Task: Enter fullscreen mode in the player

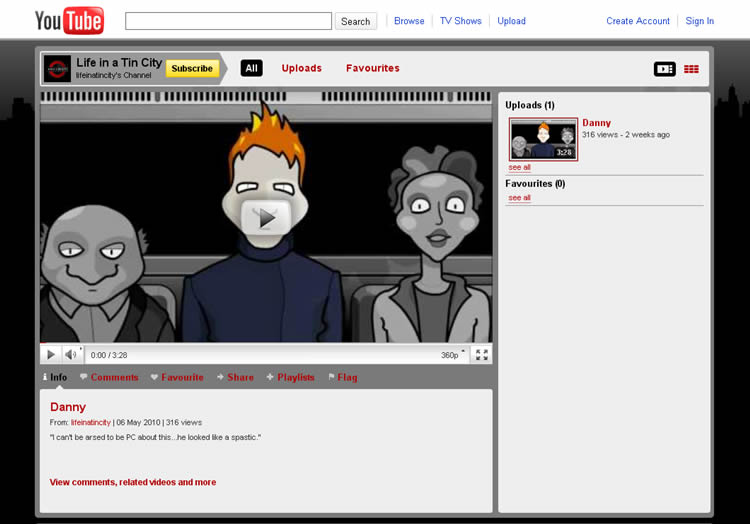Action: [481, 355]
